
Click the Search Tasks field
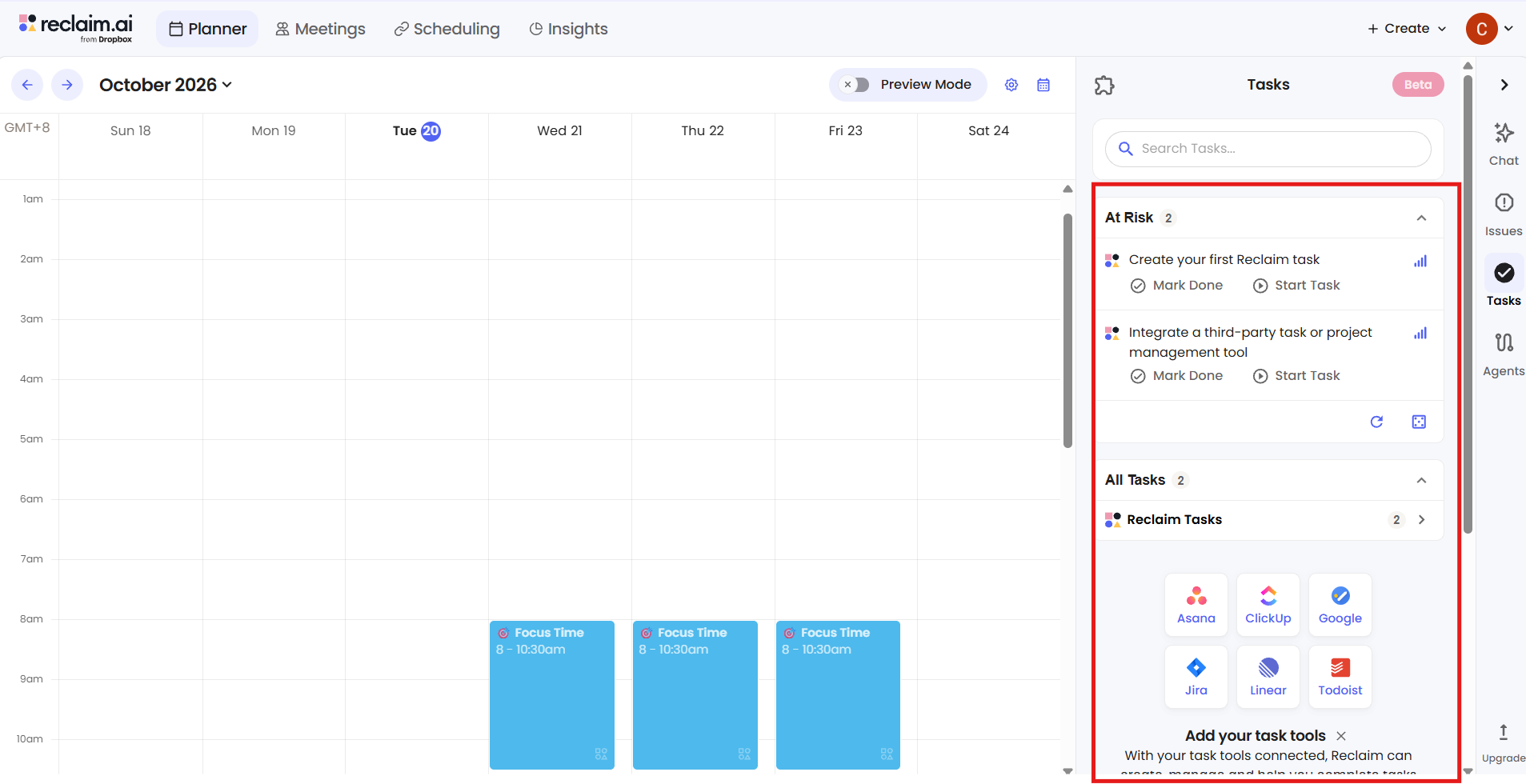[x=1268, y=149]
